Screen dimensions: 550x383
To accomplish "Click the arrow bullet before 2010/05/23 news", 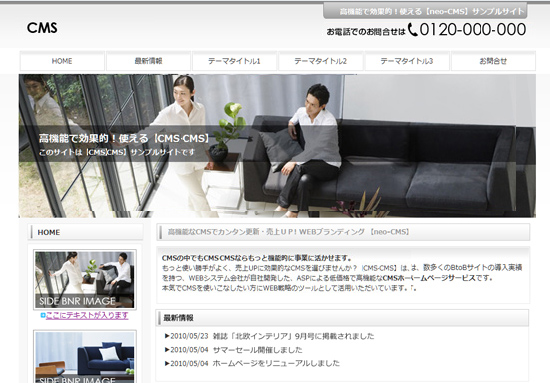I will point(167,336).
